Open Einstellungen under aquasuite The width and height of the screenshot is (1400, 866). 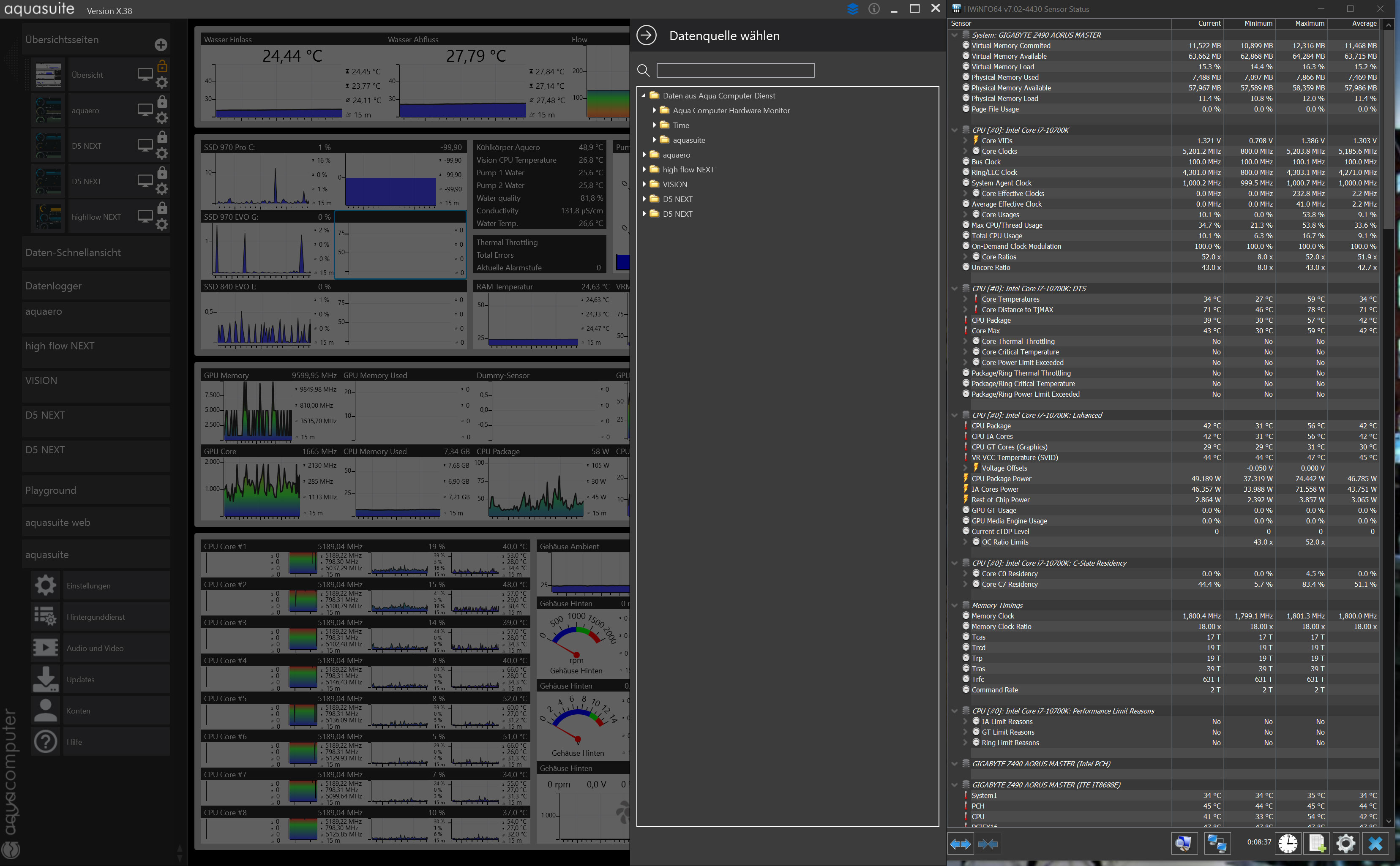coord(88,586)
